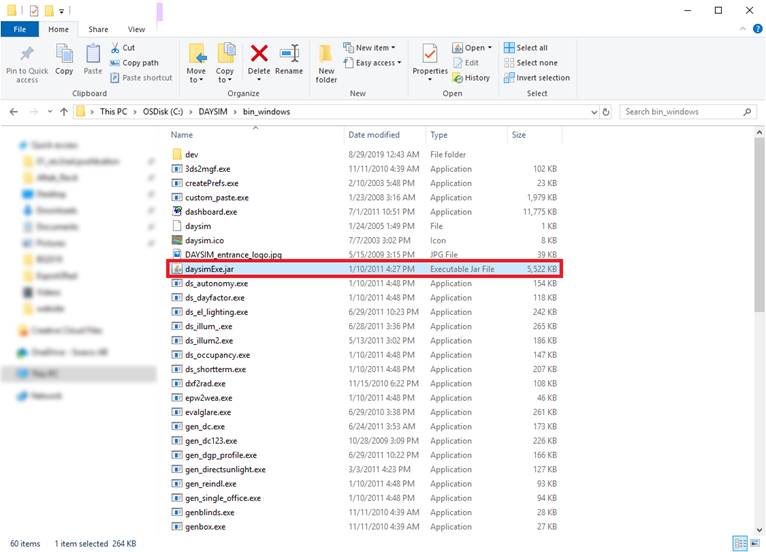Switch to details view layout icon

(x=740, y=543)
